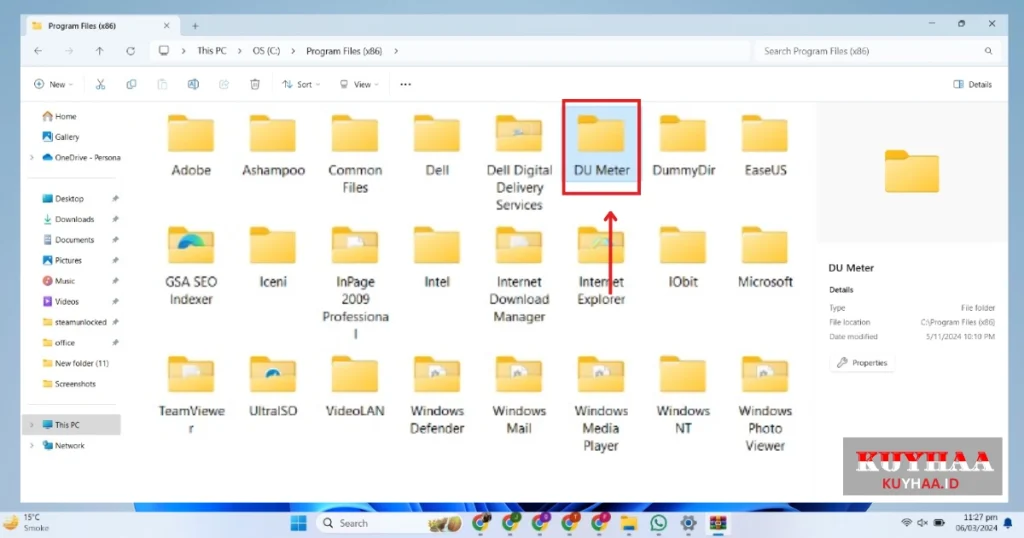The width and height of the screenshot is (1024, 538).
Task: Close the Program Files (x86) tab
Action: (167, 25)
